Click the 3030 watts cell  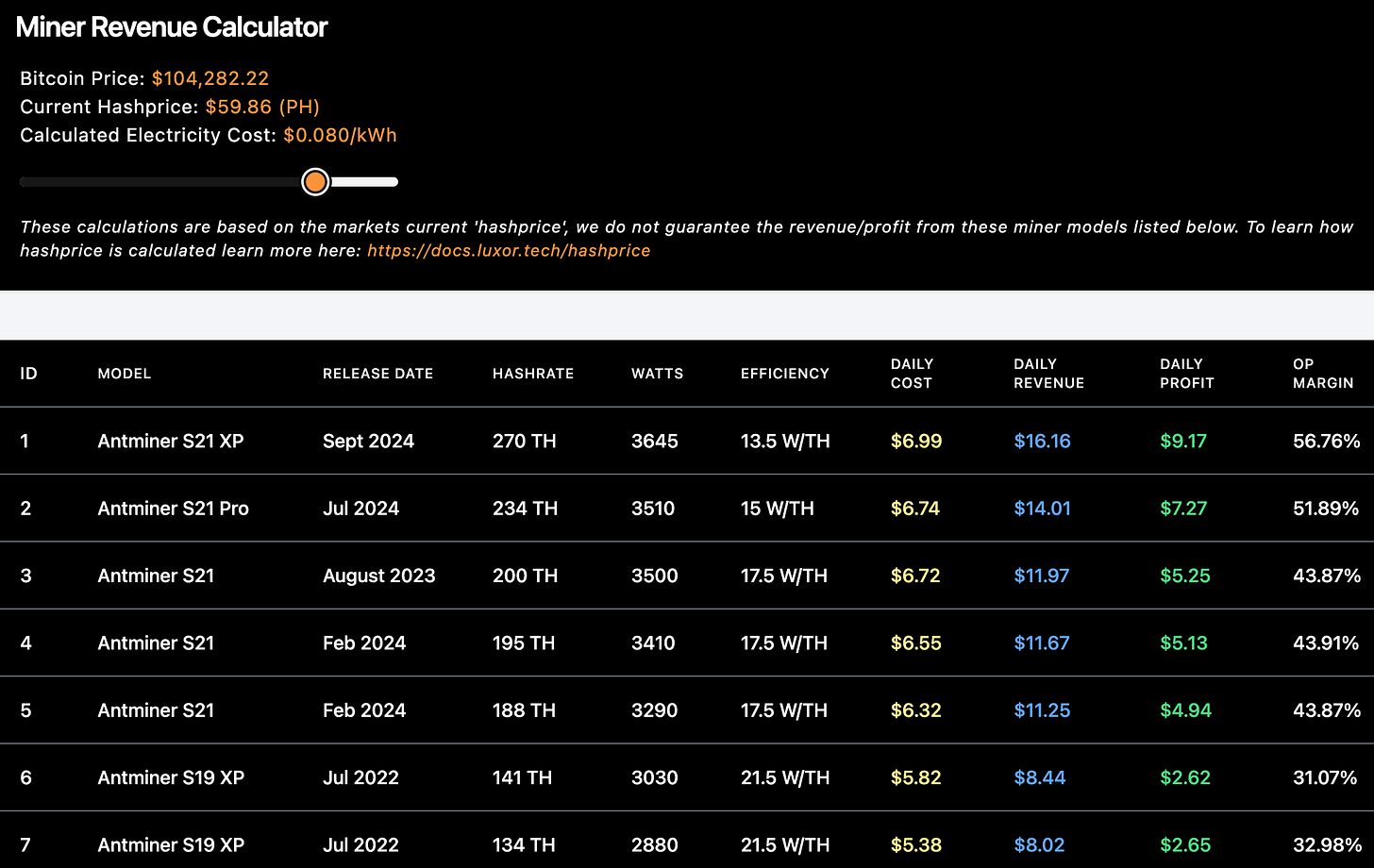click(x=655, y=778)
